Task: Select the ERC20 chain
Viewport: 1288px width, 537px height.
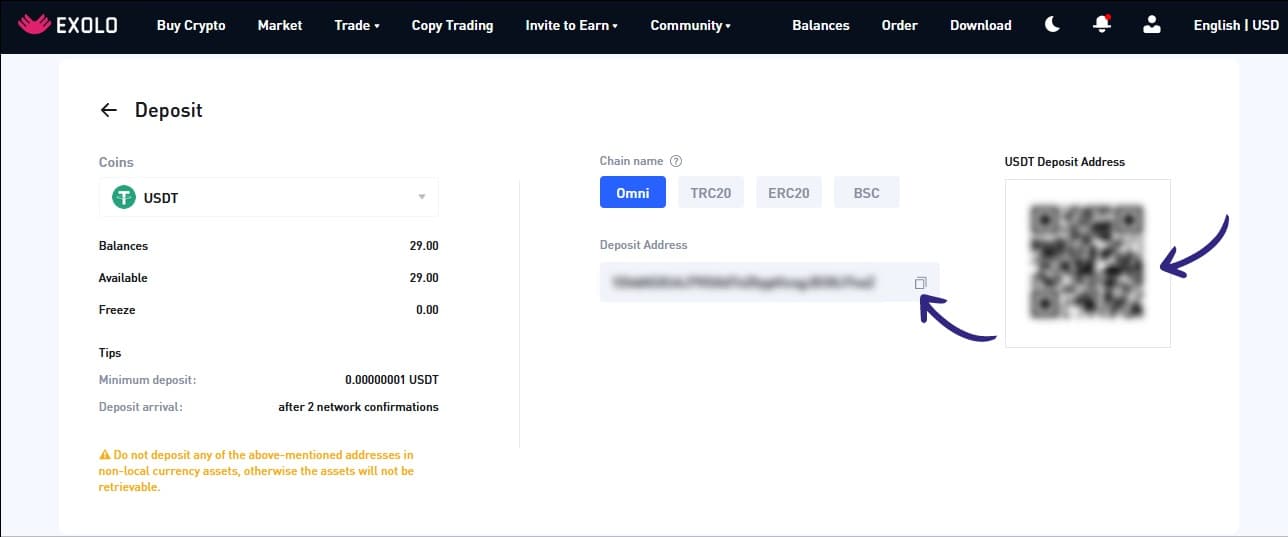Action: (789, 193)
